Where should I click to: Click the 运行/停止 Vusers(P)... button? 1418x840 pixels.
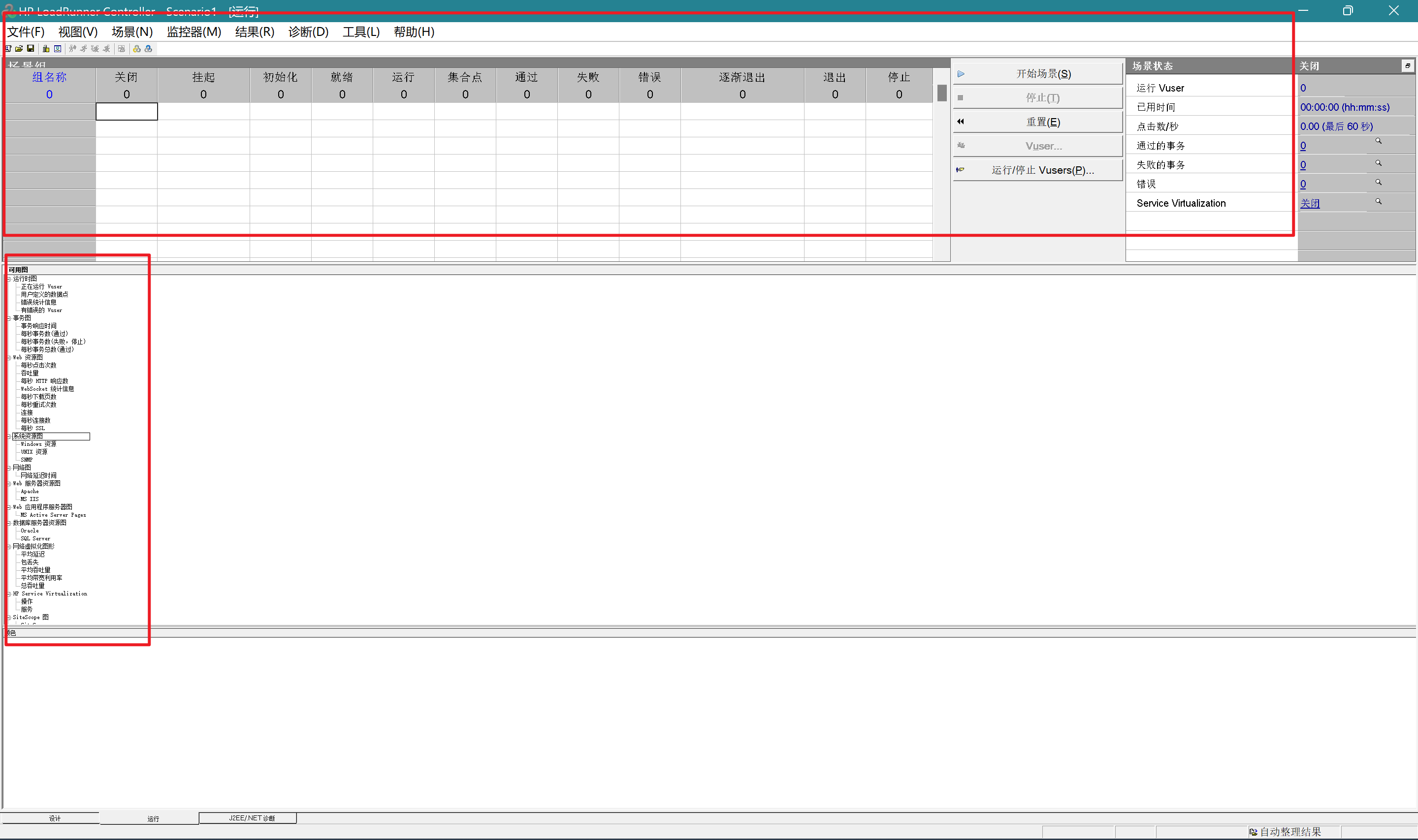click(1038, 170)
